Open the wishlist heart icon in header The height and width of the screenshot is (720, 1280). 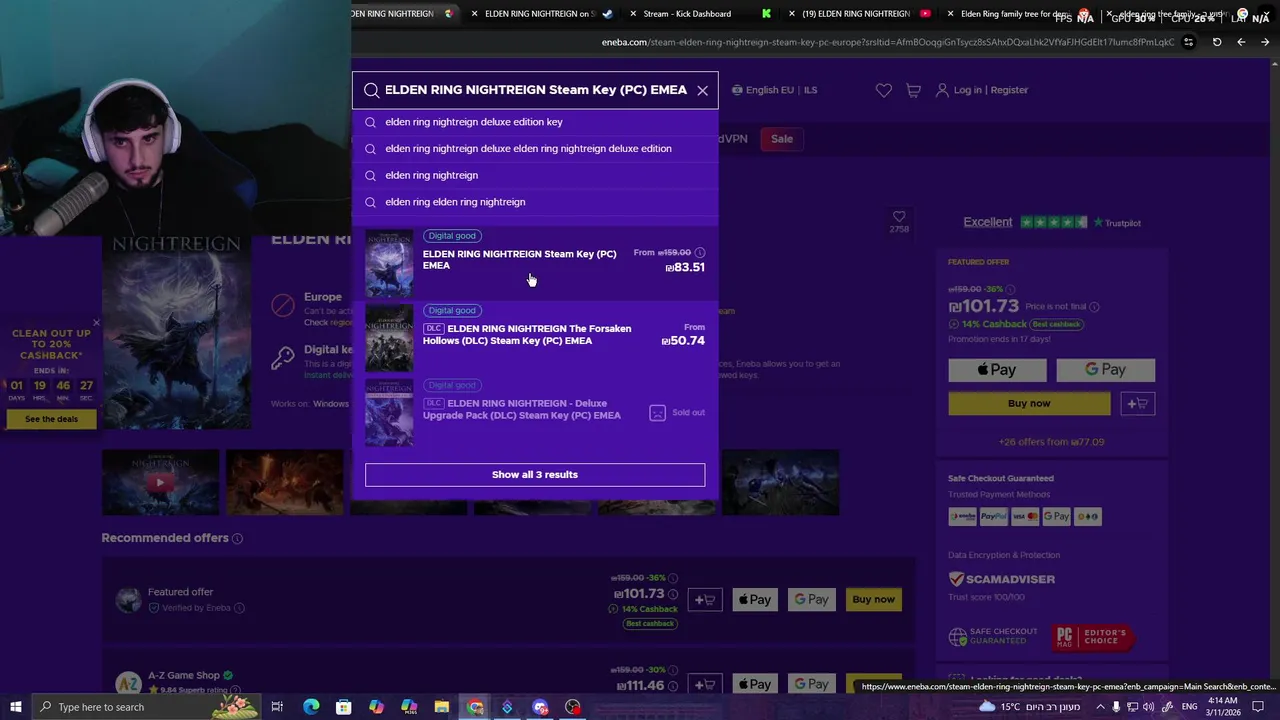[x=884, y=90]
